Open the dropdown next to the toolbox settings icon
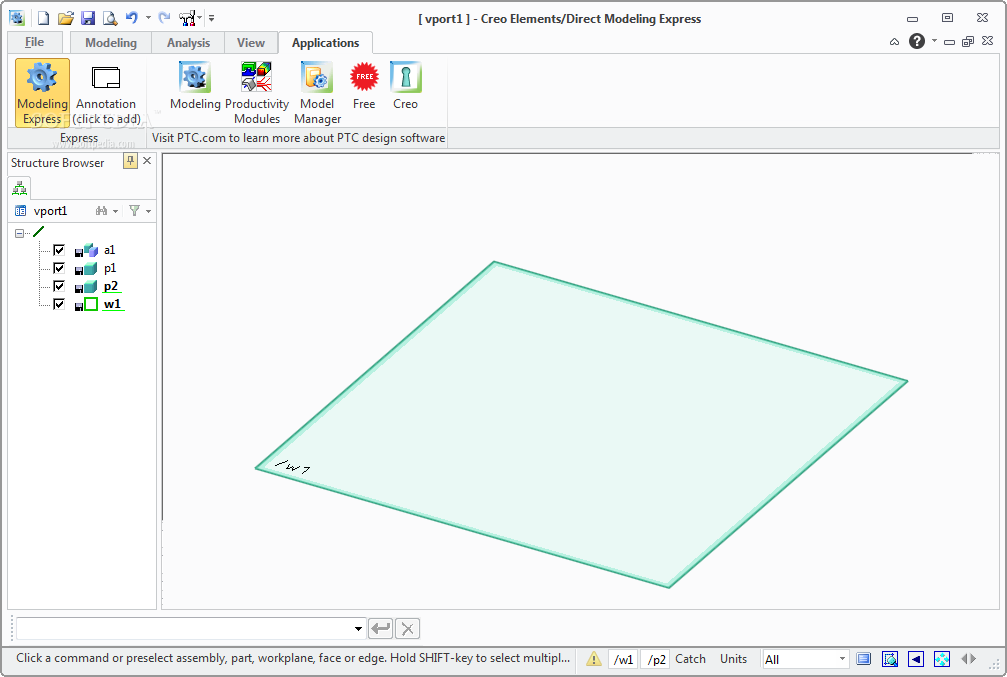Image resolution: width=1007 pixels, height=677 pixels. click(200, 18)
